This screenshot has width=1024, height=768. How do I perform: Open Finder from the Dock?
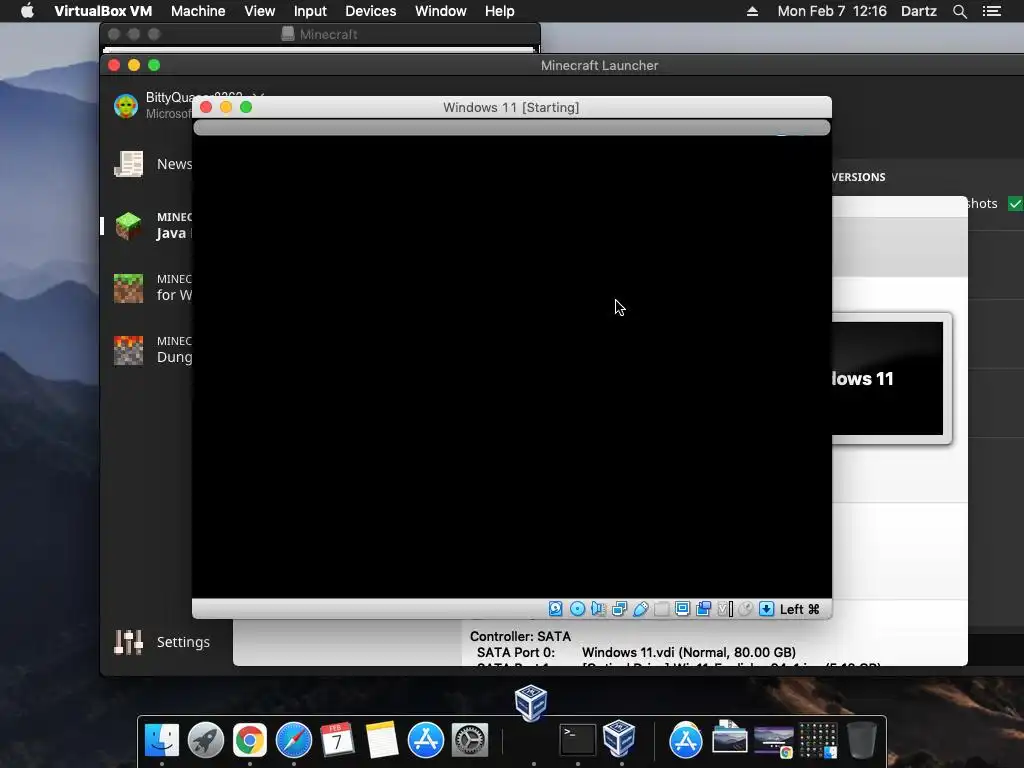161,740
